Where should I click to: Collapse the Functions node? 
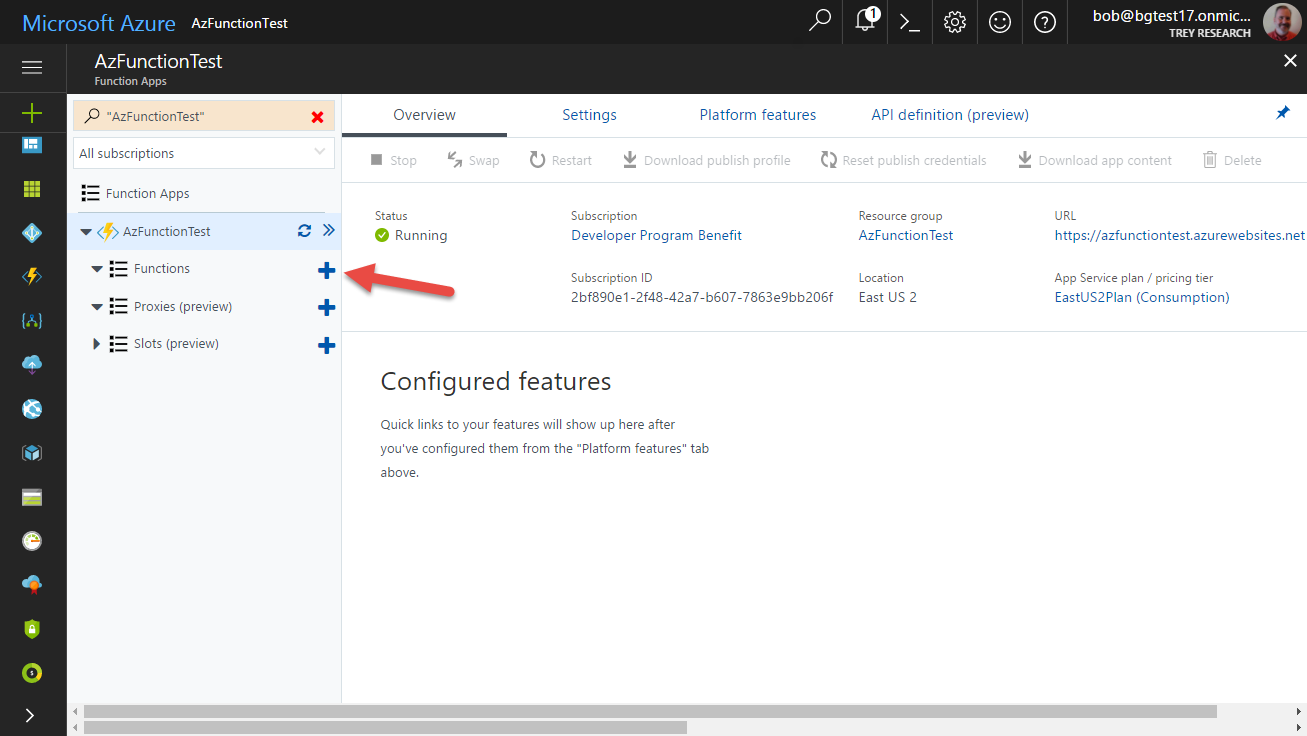pyautogui.click(x=97, y=269)
